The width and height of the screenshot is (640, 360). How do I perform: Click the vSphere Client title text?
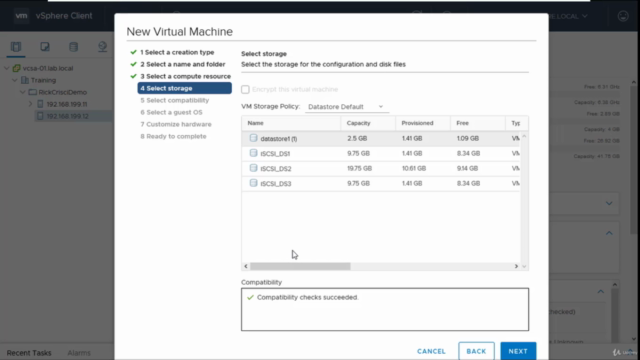64,16
